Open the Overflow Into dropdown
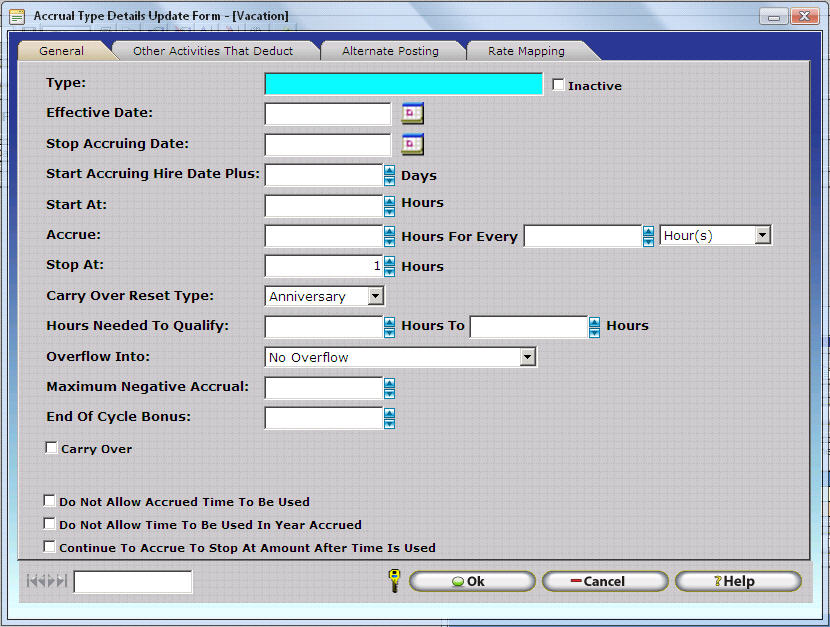This screenshot has width=830, height=627. 527,357
